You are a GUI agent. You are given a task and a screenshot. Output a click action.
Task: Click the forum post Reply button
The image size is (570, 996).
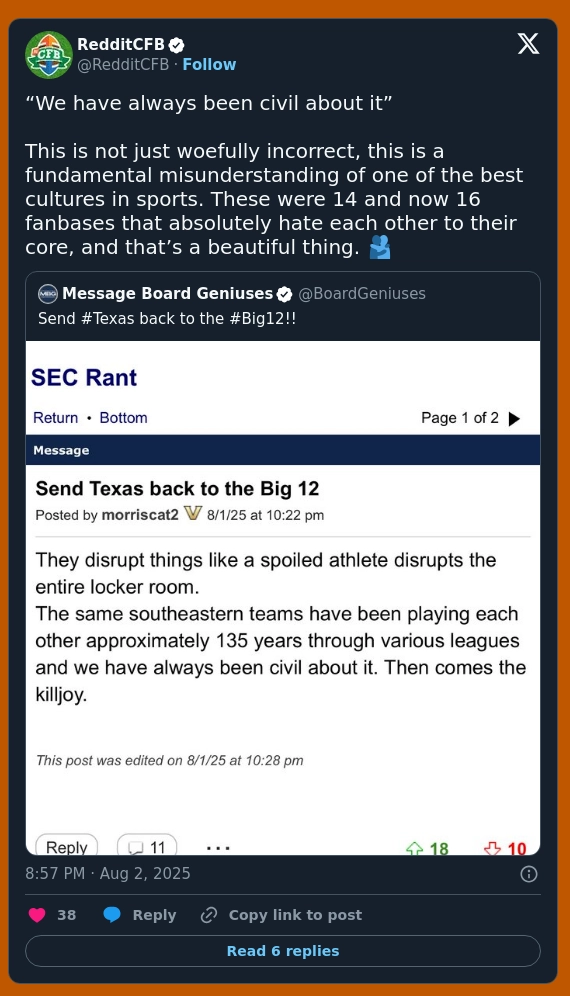[x=67, y=847]
